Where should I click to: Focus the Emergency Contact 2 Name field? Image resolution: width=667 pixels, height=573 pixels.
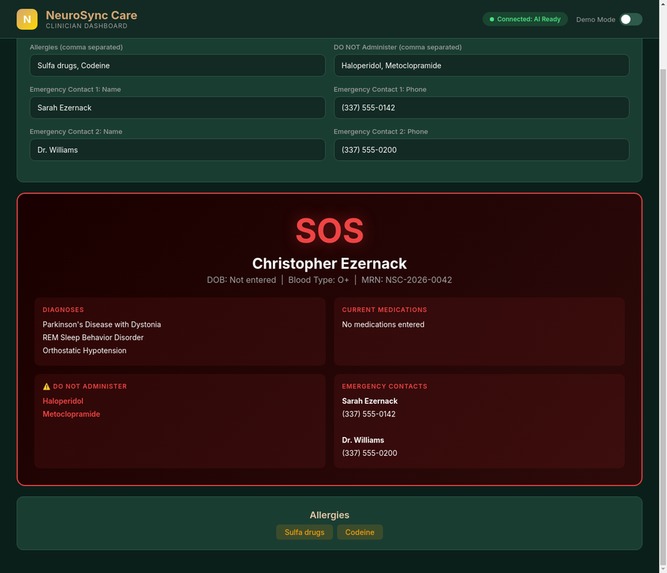coord(177,150)
